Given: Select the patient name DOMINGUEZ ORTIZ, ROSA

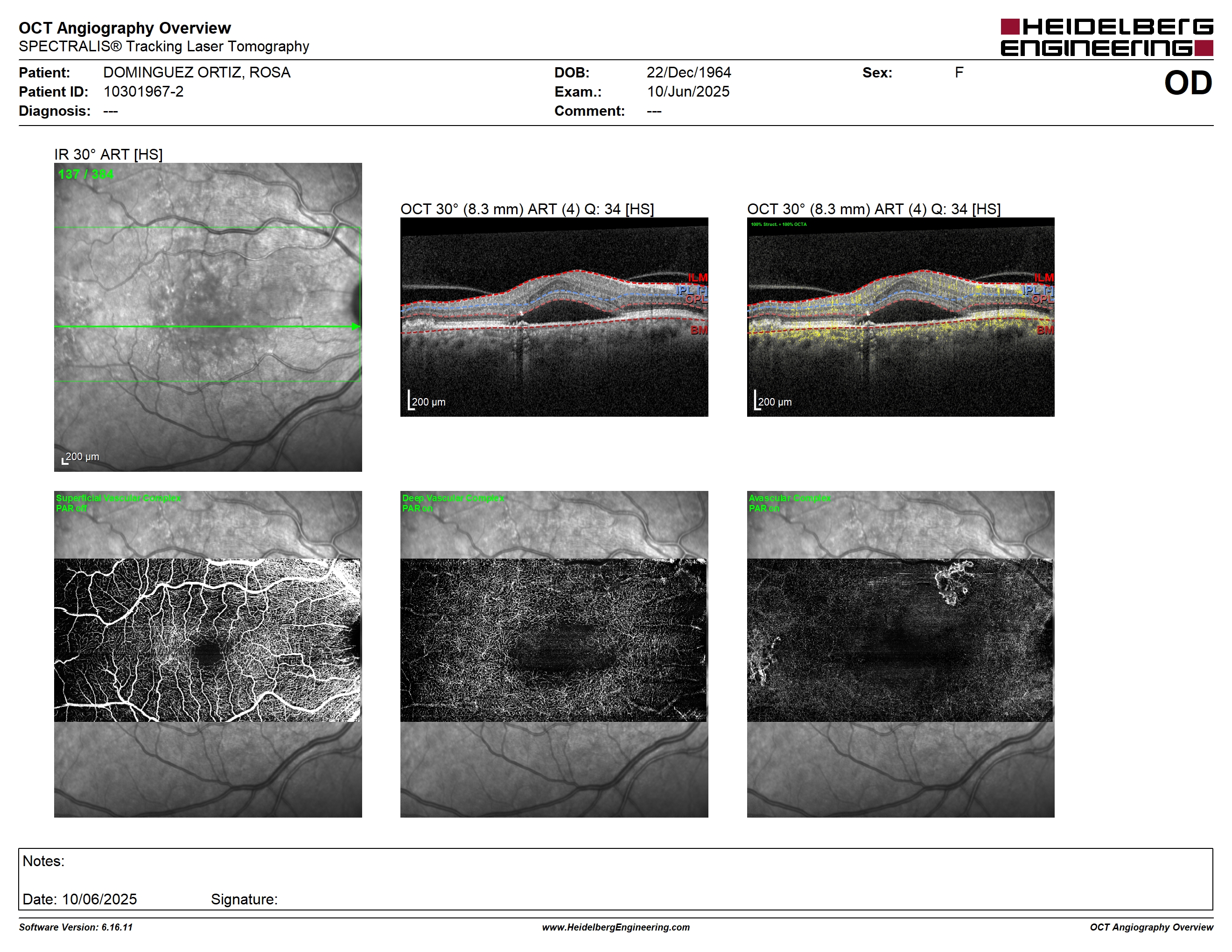Looking at the screenshot, I should tap(196, 72).
